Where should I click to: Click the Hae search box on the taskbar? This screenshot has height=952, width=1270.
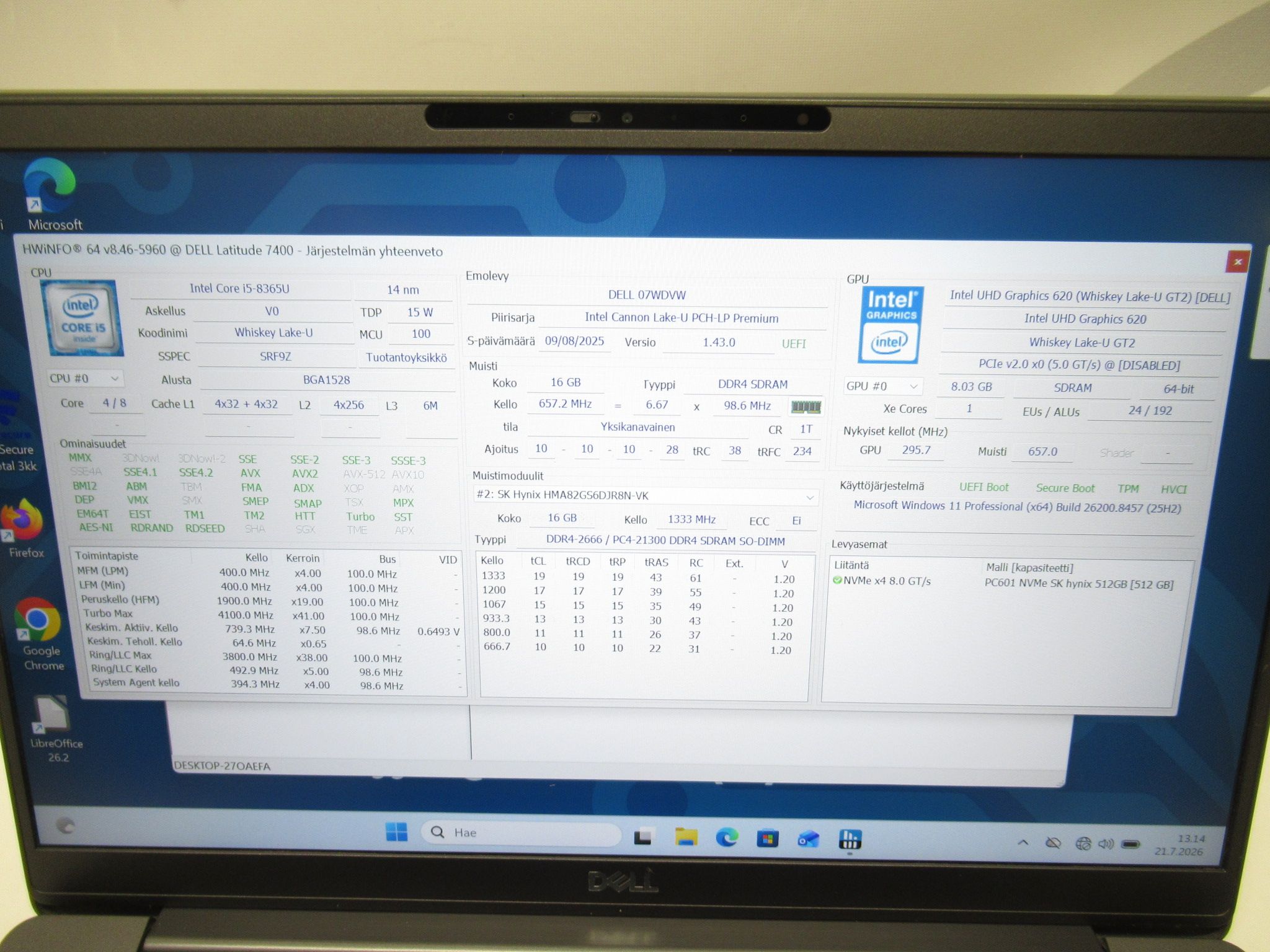click(521, 833)
